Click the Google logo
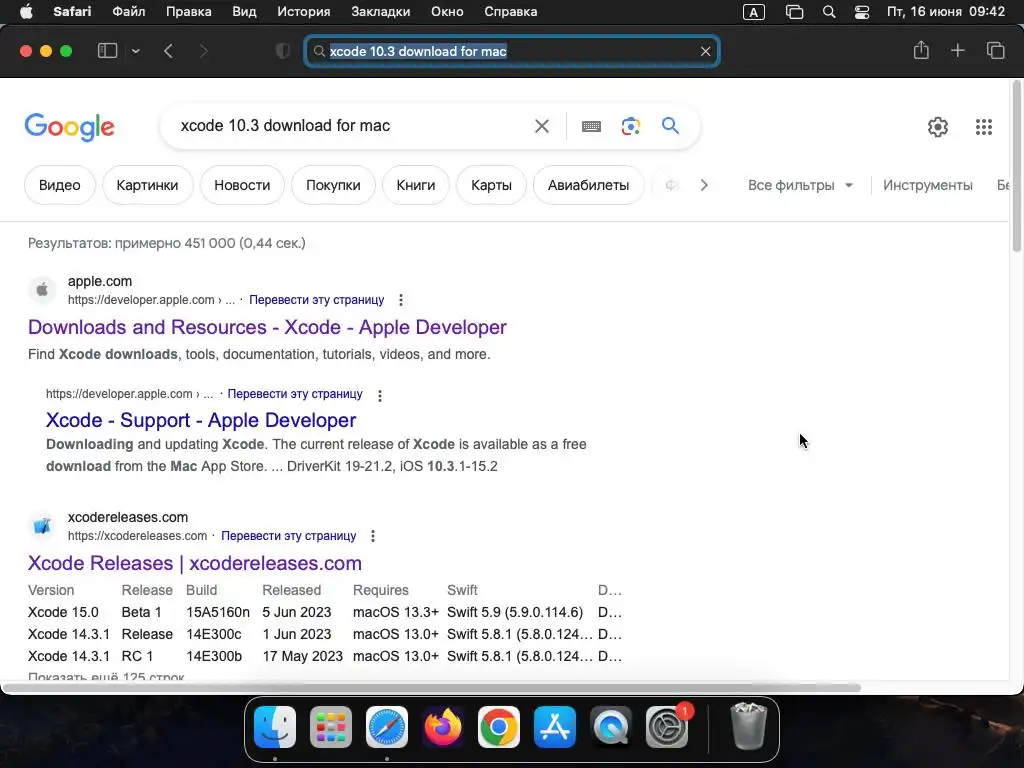1024x768 pixels. point(70,127)
